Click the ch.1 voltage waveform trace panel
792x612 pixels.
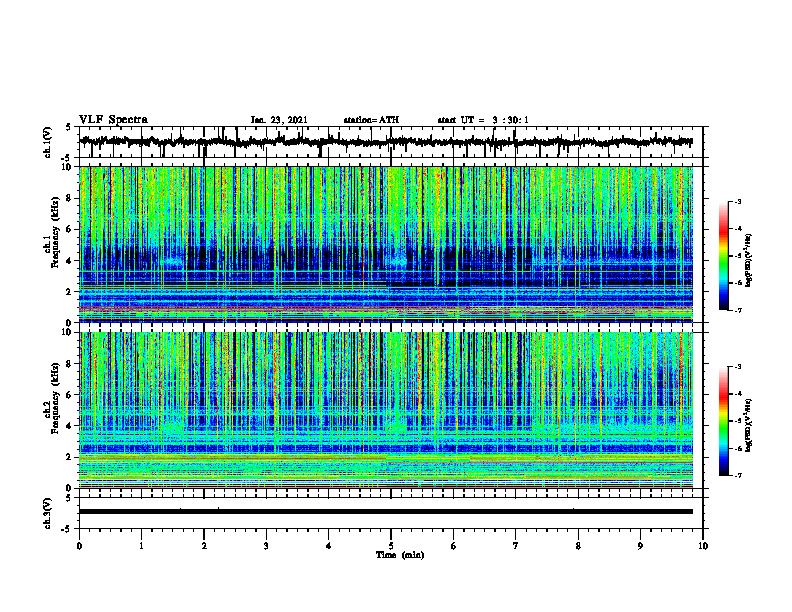point(391,142)
